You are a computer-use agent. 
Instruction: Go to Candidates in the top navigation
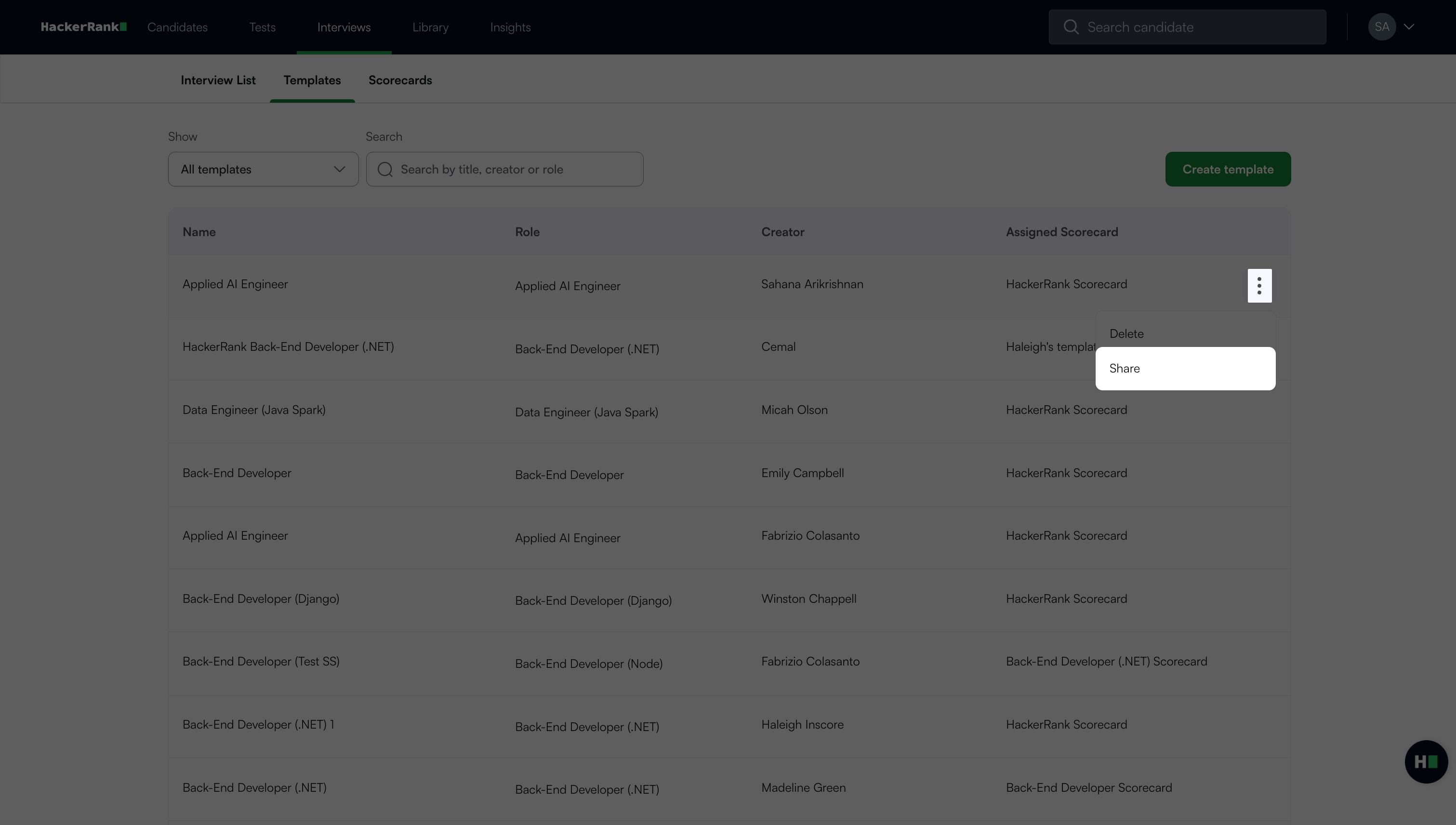click(x=177, y=27)
